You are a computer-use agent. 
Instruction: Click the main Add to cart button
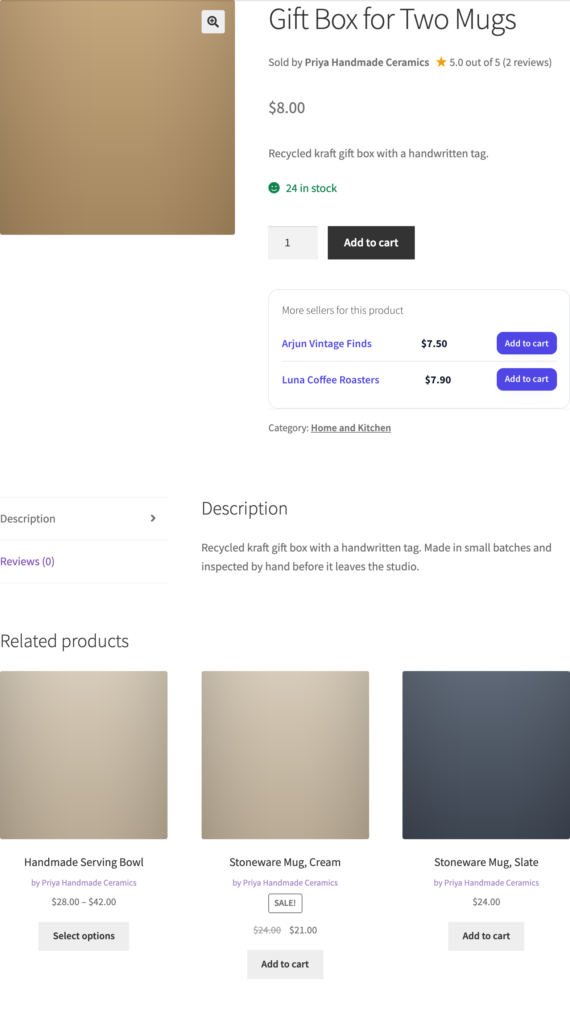tap(371, 242)
